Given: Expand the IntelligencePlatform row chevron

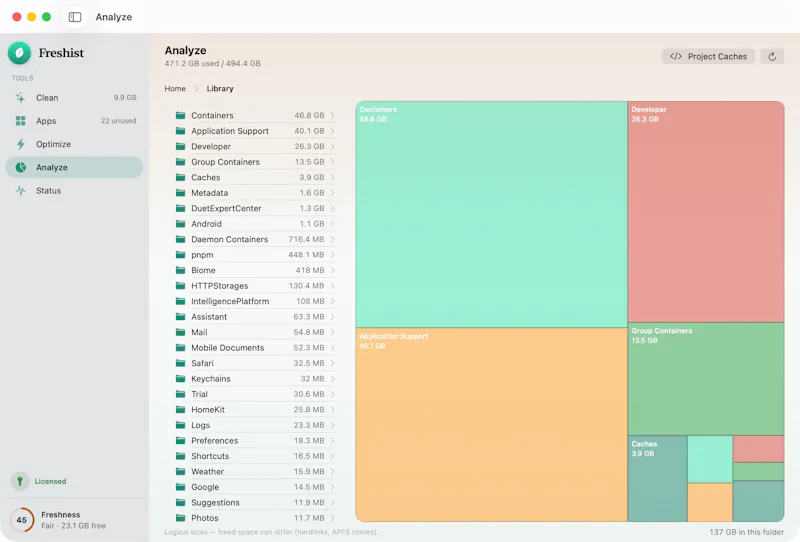Looking at the screenshot, I should (333, 301).
